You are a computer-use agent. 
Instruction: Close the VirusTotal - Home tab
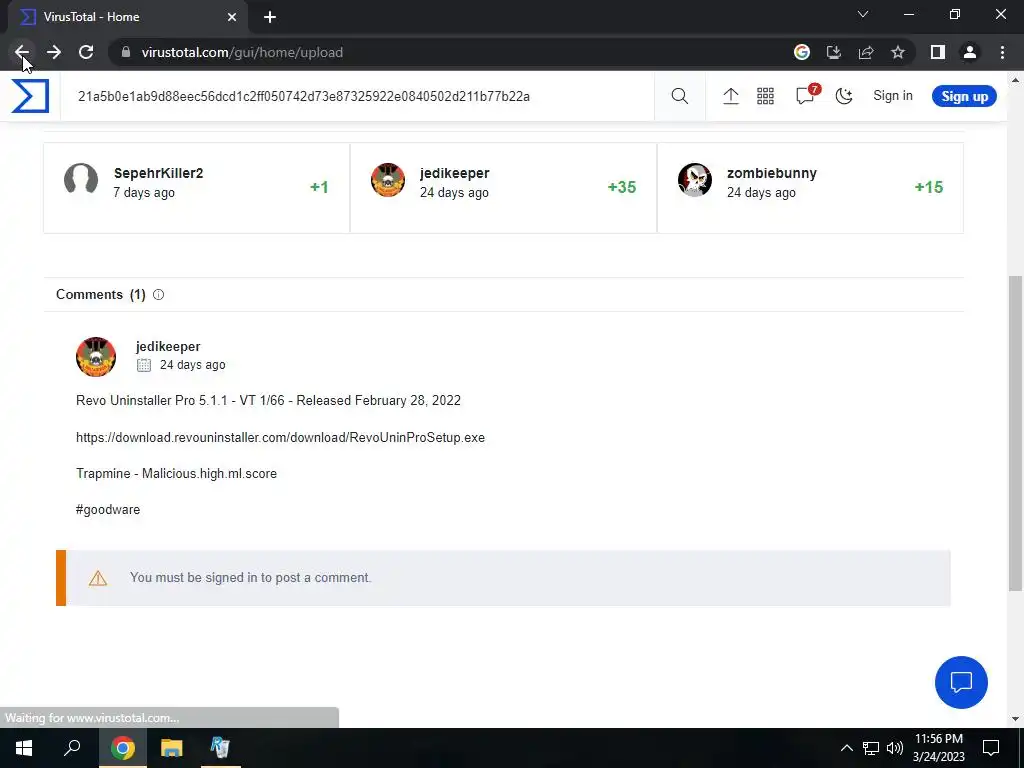pyautogui.click(x=232, y=17)
